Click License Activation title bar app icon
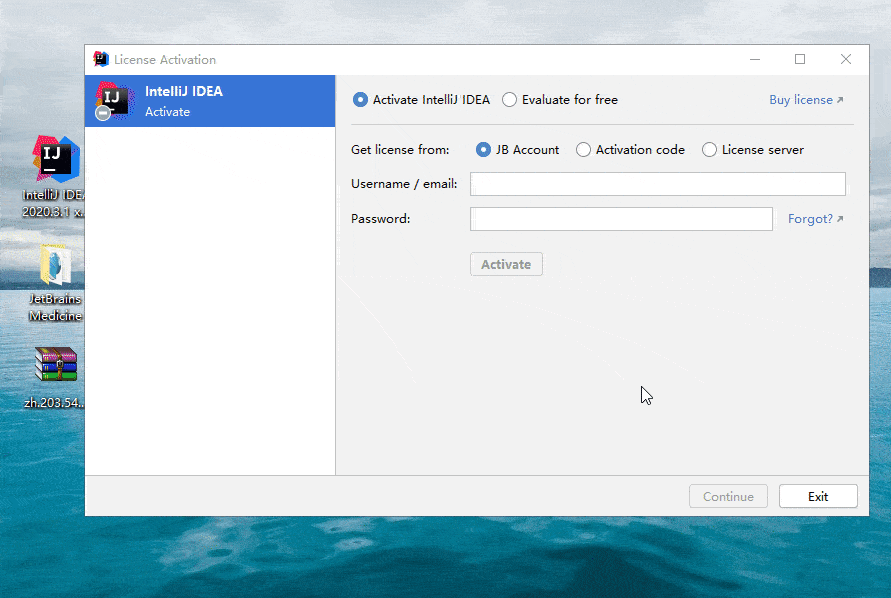 click(x=101, y=59)
